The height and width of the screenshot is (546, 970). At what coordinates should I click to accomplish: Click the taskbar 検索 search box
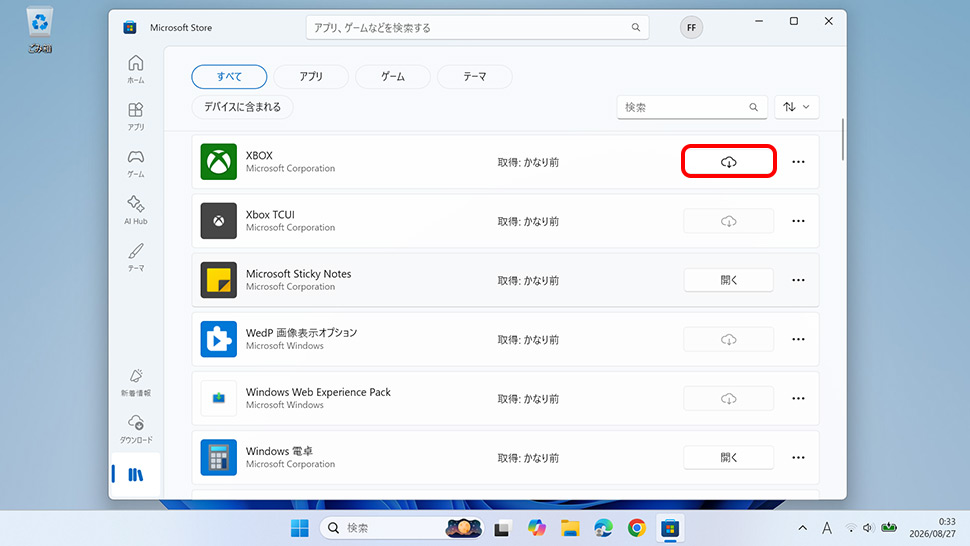click(x=401, y=528)
